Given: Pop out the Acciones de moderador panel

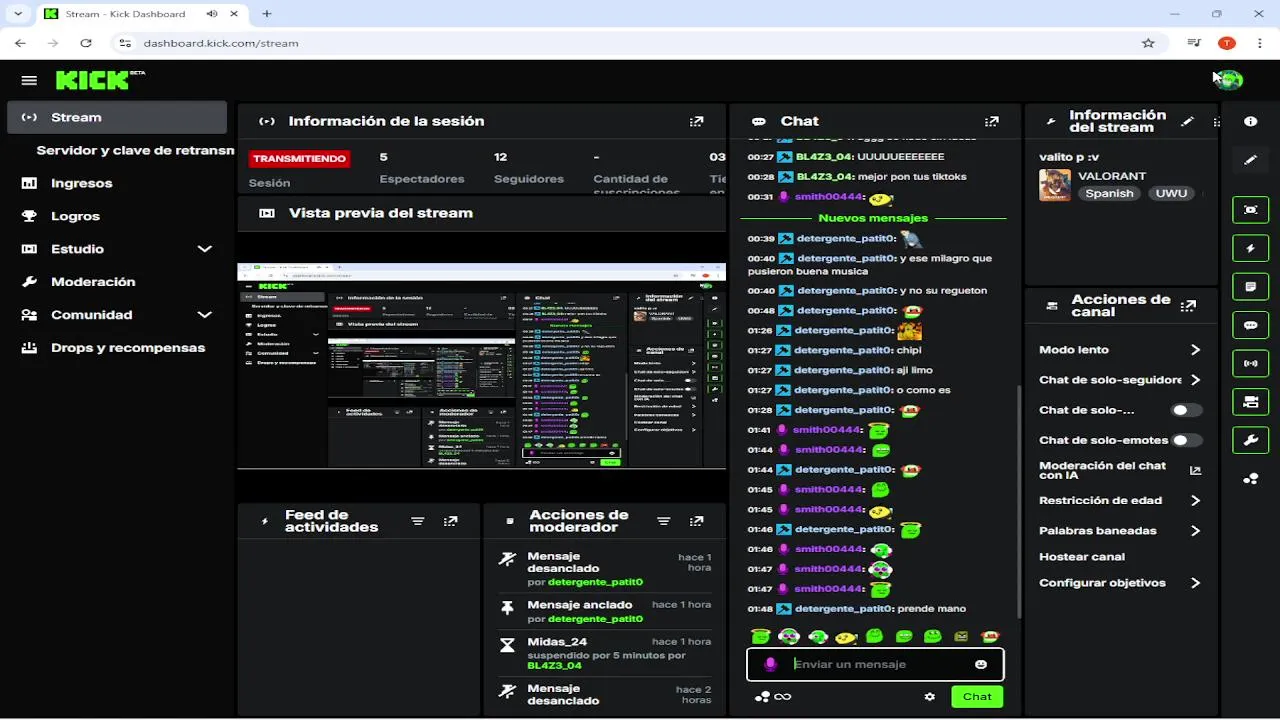Looking at the screenshot, I should [x=697, y=521].
